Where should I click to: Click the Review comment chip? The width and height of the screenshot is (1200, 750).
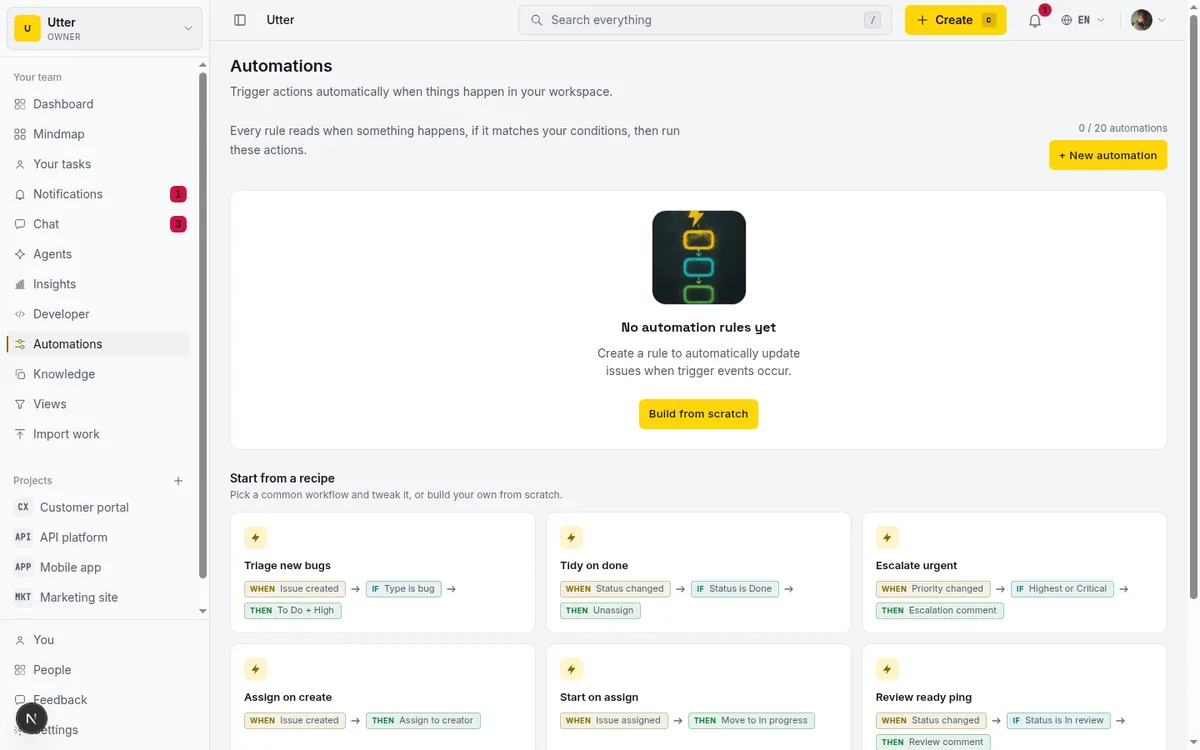pyautogui.click(x=933, y=742)
